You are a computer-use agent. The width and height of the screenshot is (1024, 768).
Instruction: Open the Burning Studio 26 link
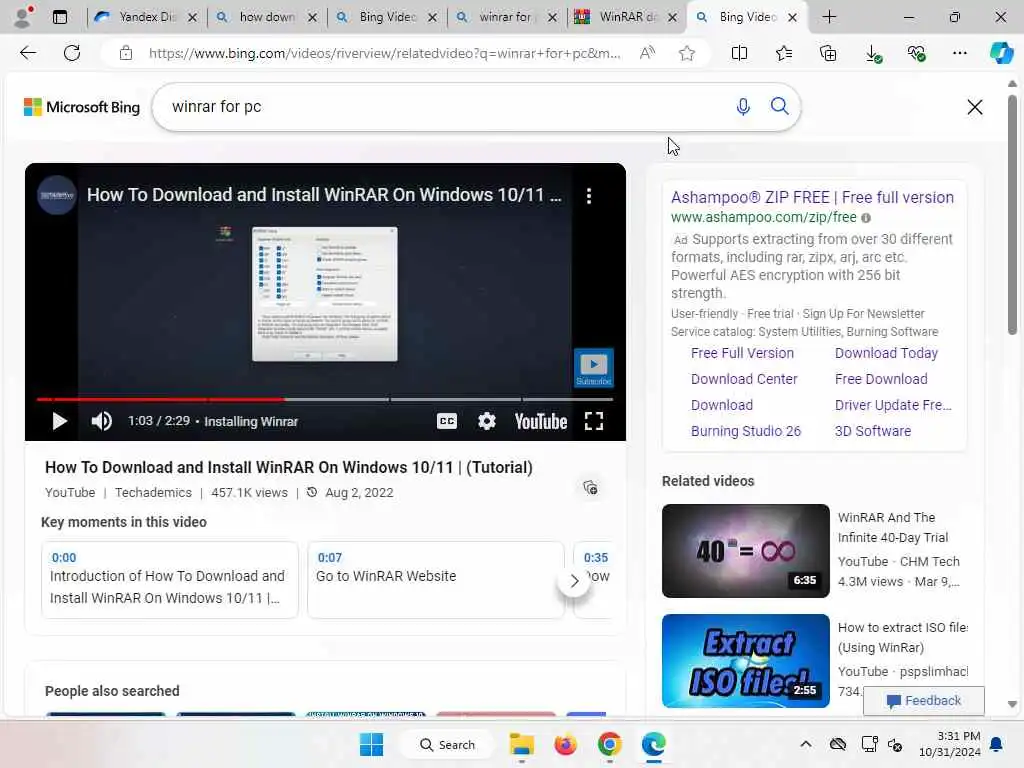[745, 431]
